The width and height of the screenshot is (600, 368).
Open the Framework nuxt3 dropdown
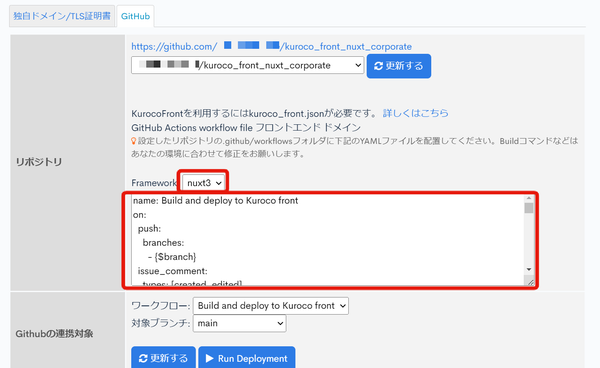[204, 183]
